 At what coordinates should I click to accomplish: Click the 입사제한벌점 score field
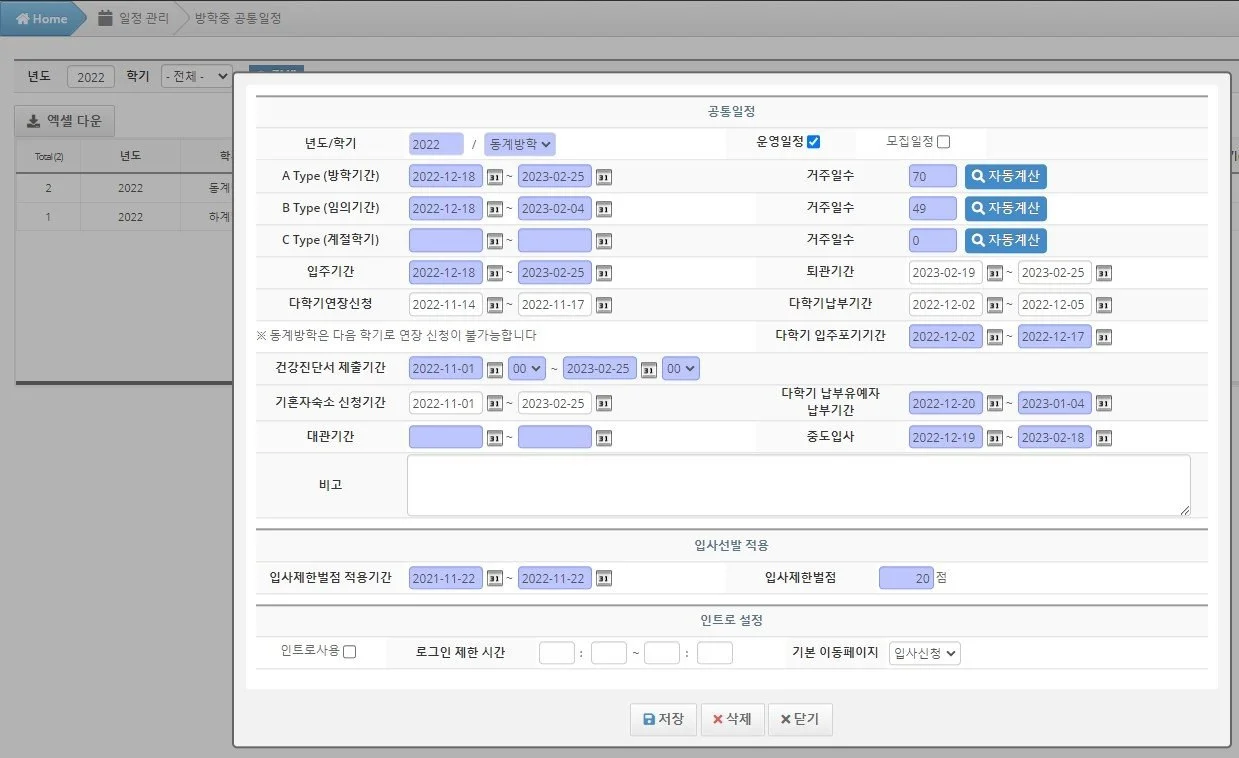coord(906,578)
